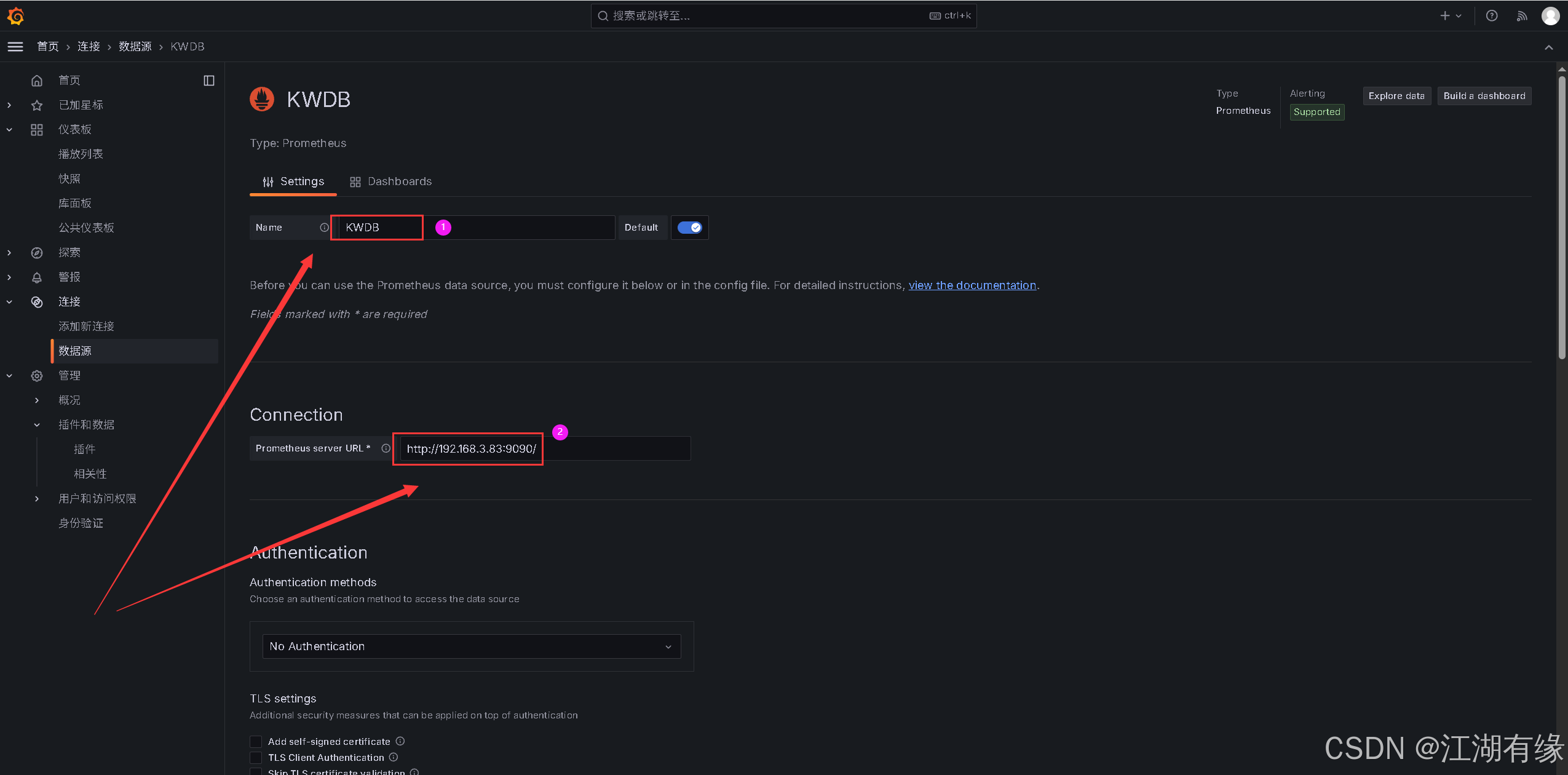The height and width of the screenshot is (775, 1568).
Task: Collapse the 连接 section
Action: click(x=9, y=302)
